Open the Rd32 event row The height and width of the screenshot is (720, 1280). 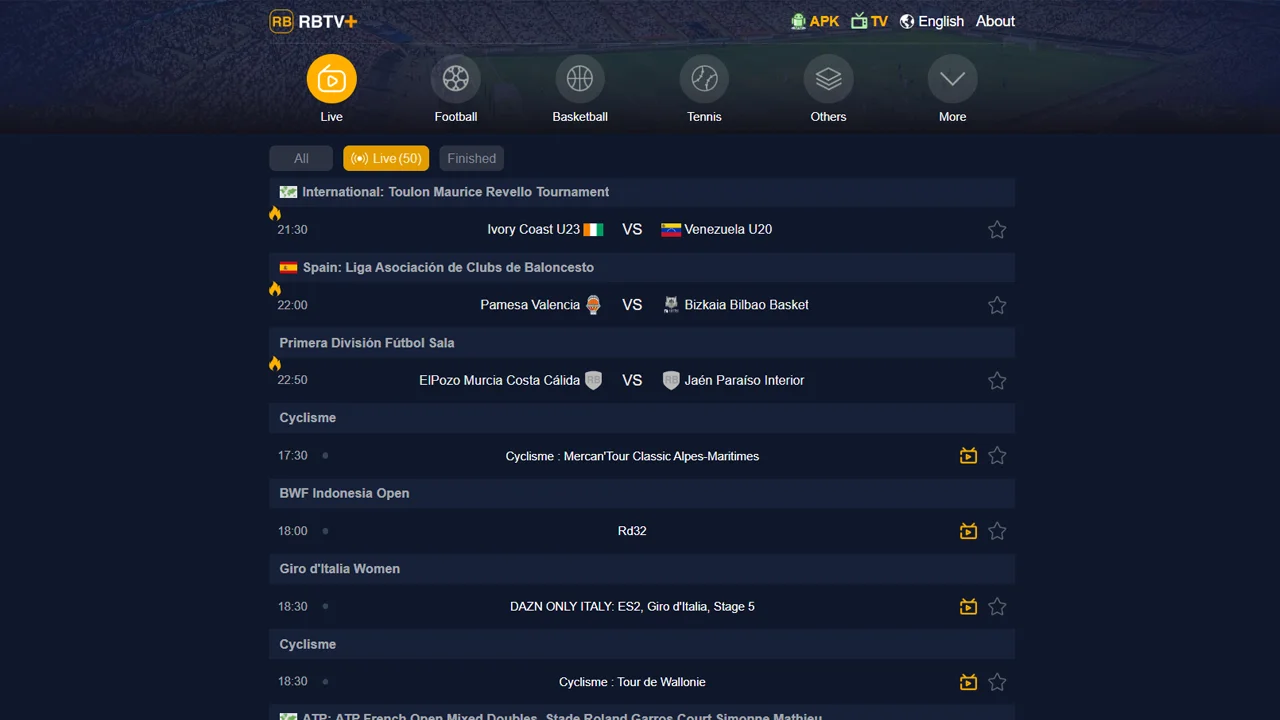pos(642,531)
